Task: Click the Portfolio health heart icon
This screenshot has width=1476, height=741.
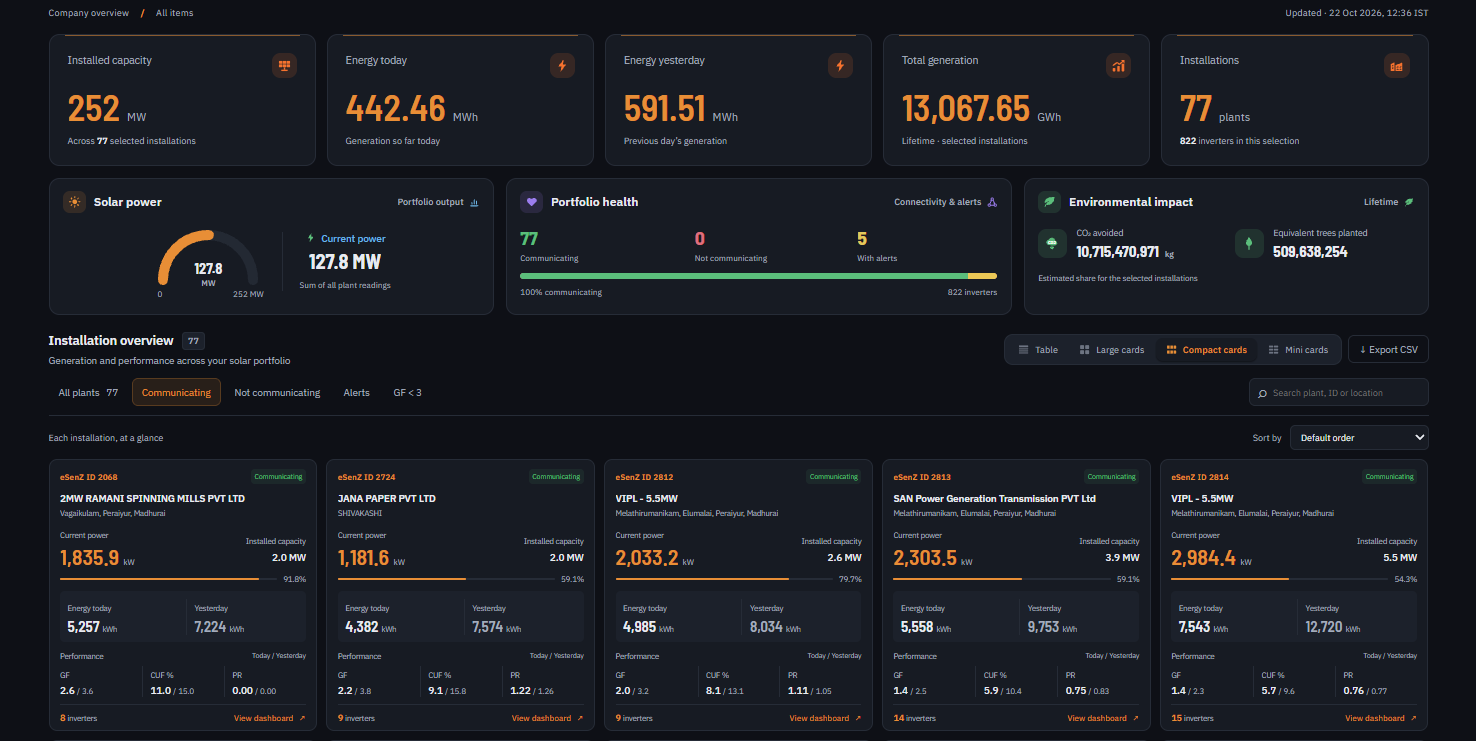Action: (532, 202)
